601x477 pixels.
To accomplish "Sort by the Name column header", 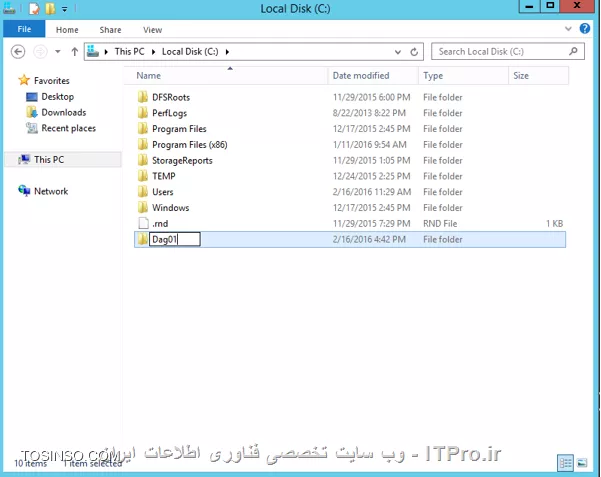I will click(226, 76).
